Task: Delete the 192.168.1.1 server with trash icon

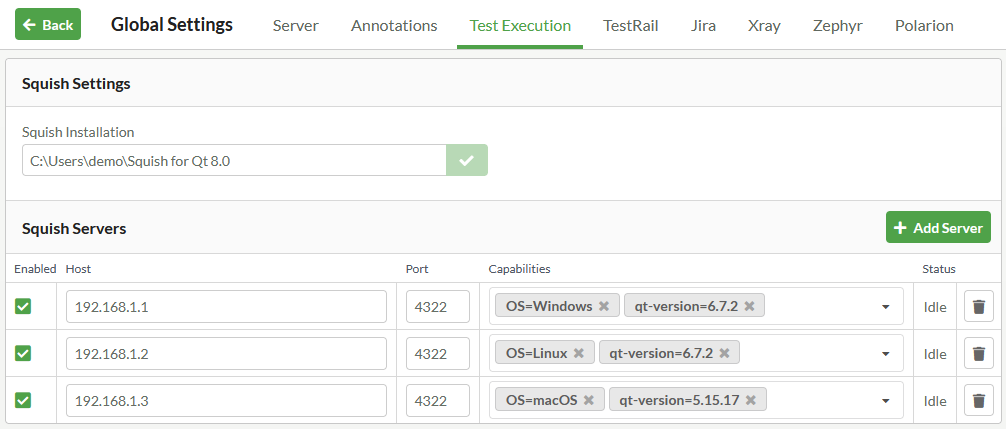Action: coord(978,306)
